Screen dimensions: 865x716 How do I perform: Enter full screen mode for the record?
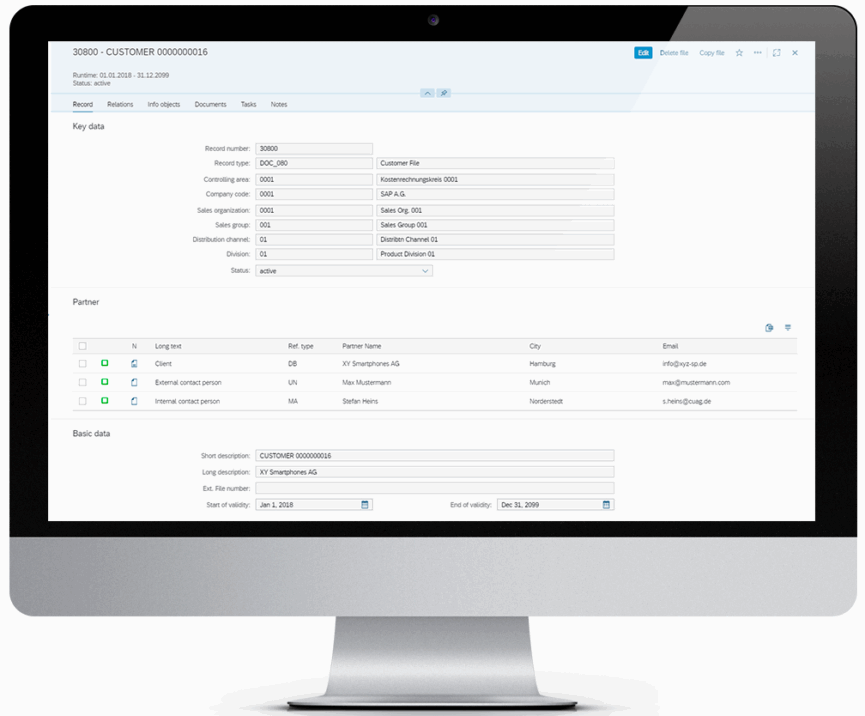[777, 52]
